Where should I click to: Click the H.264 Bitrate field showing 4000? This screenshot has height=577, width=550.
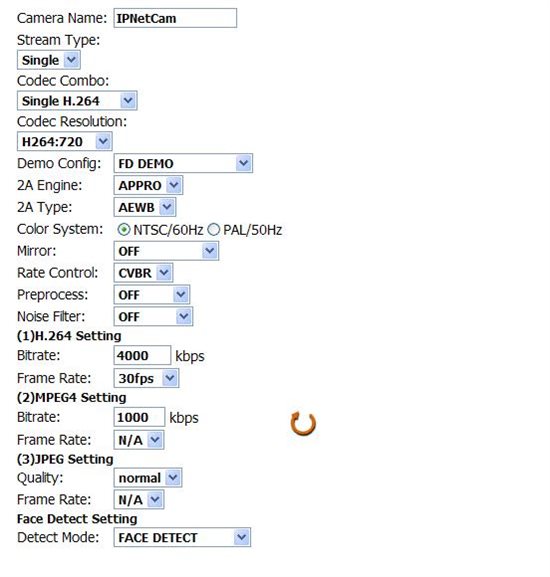pyautogui.click(x=142, y=355)
